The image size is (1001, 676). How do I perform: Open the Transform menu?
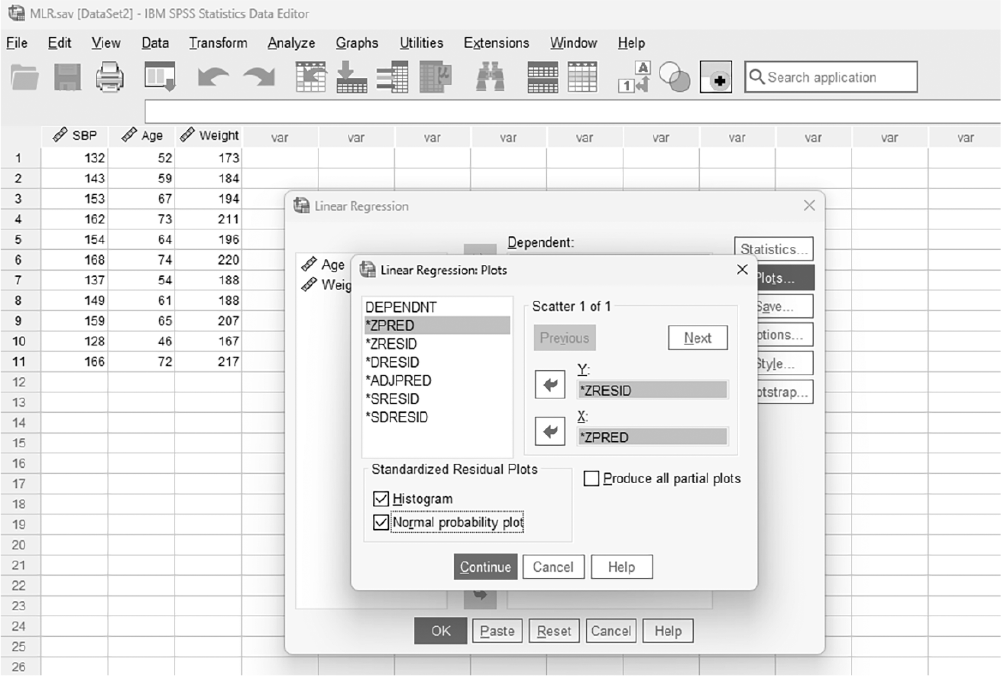pyautogui.click(x=218, y=43)
